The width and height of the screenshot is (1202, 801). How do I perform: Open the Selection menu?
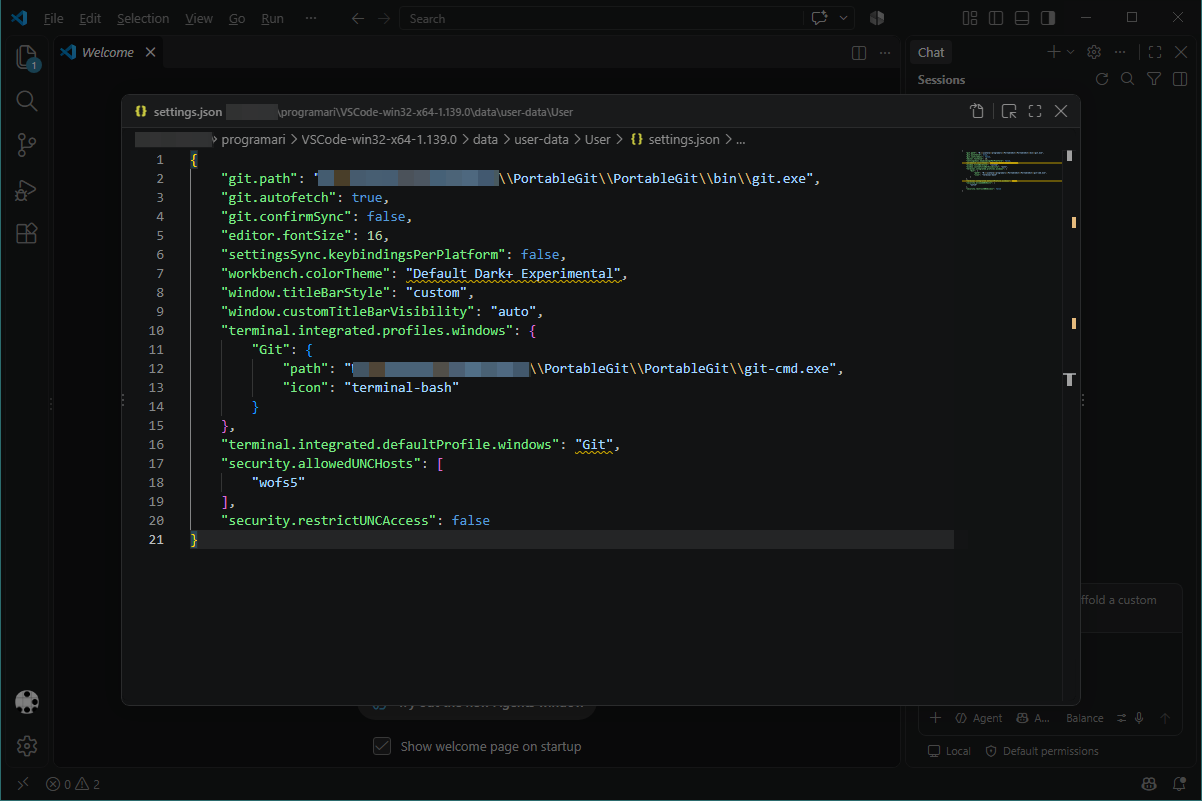143,18
